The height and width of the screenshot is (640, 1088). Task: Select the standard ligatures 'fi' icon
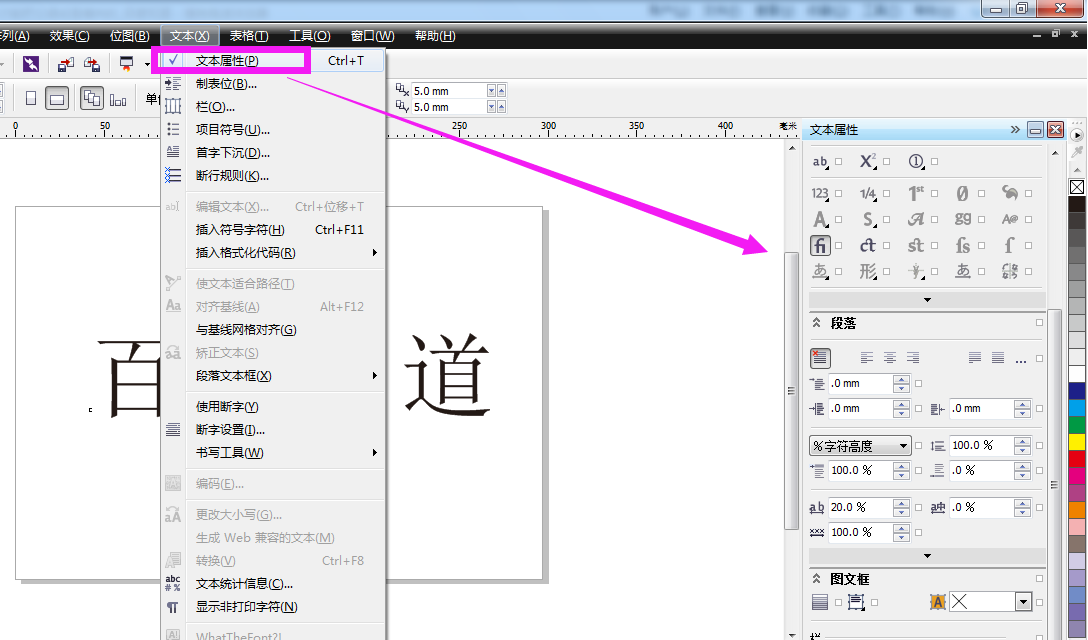coord(820,245)
